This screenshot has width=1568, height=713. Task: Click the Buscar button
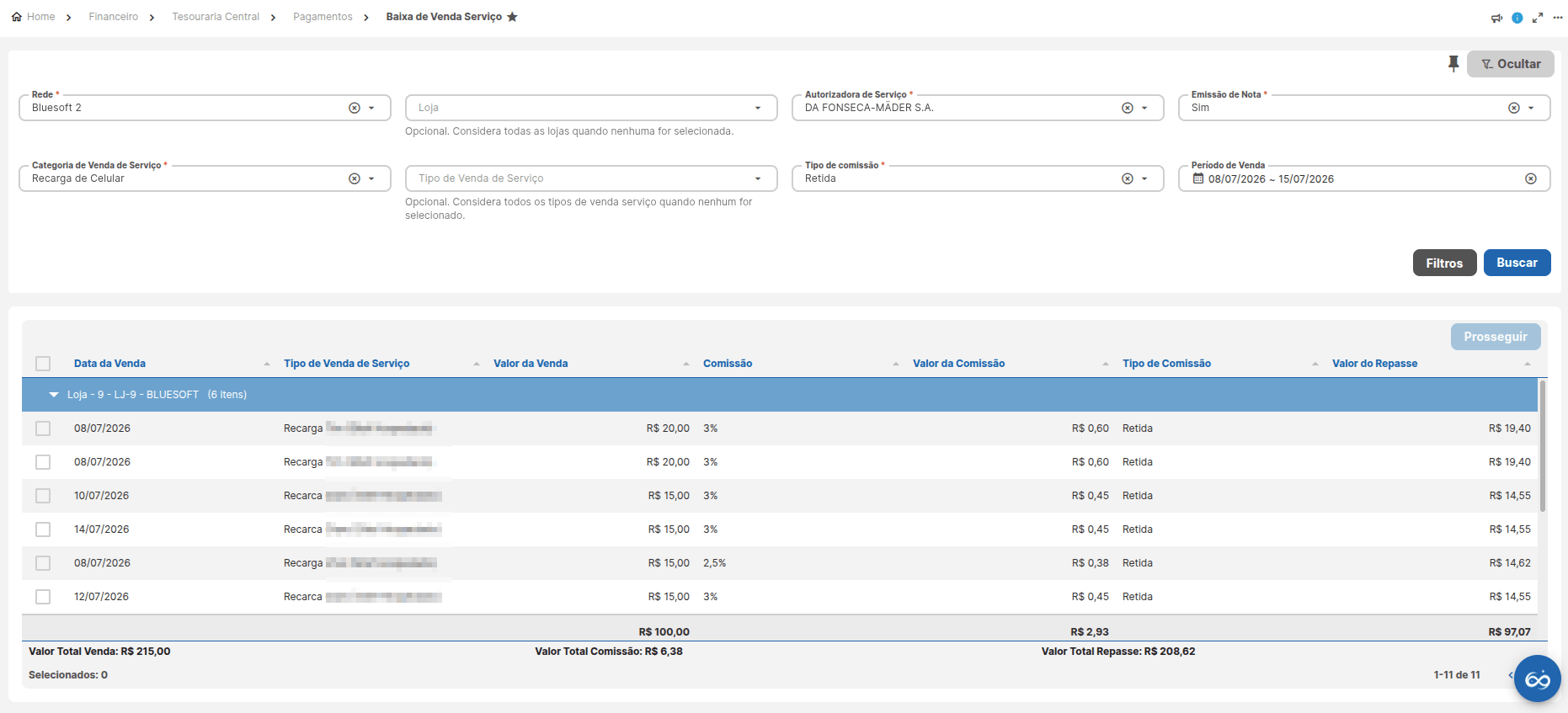coord(1517,263)
